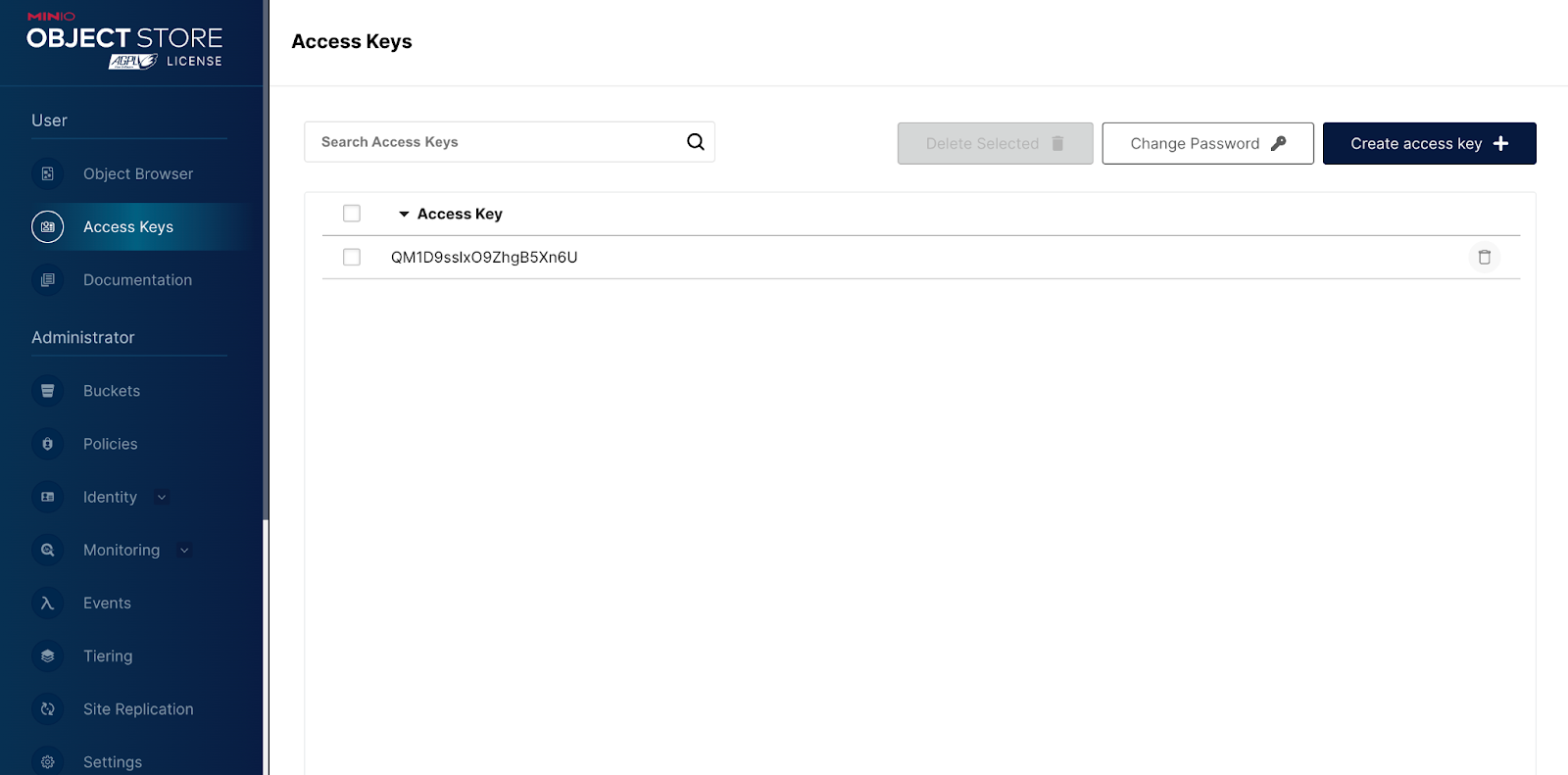The height and width of the screenshot is (775, 1568).
Task: Click the Object Browser sidebar icon
Action: point(47,173)
